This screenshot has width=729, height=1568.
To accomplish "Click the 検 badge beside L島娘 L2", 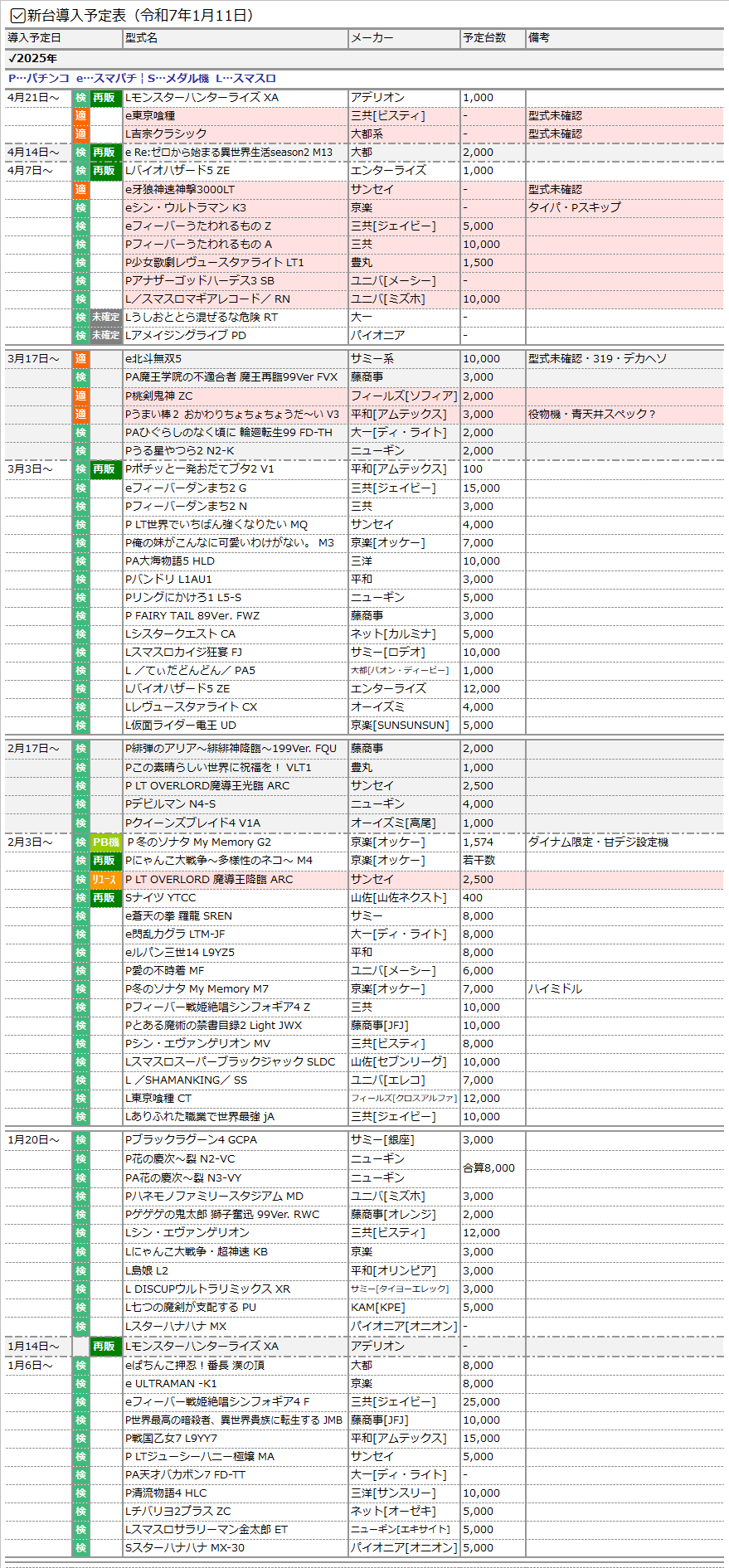I will tap(80, 1271).
